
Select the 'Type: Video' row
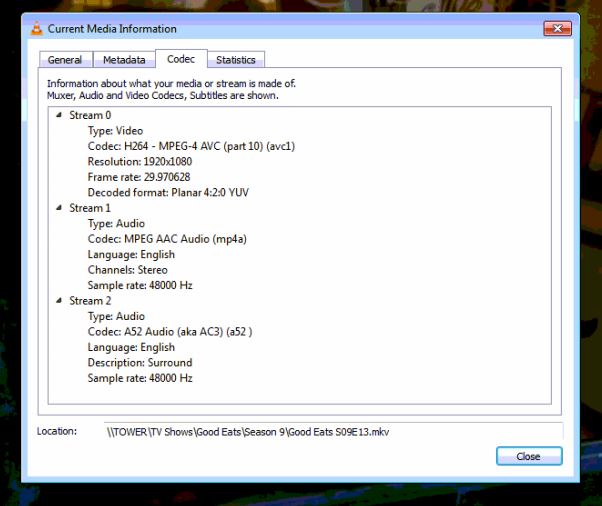pyautogui.click(x=115, y=131)
